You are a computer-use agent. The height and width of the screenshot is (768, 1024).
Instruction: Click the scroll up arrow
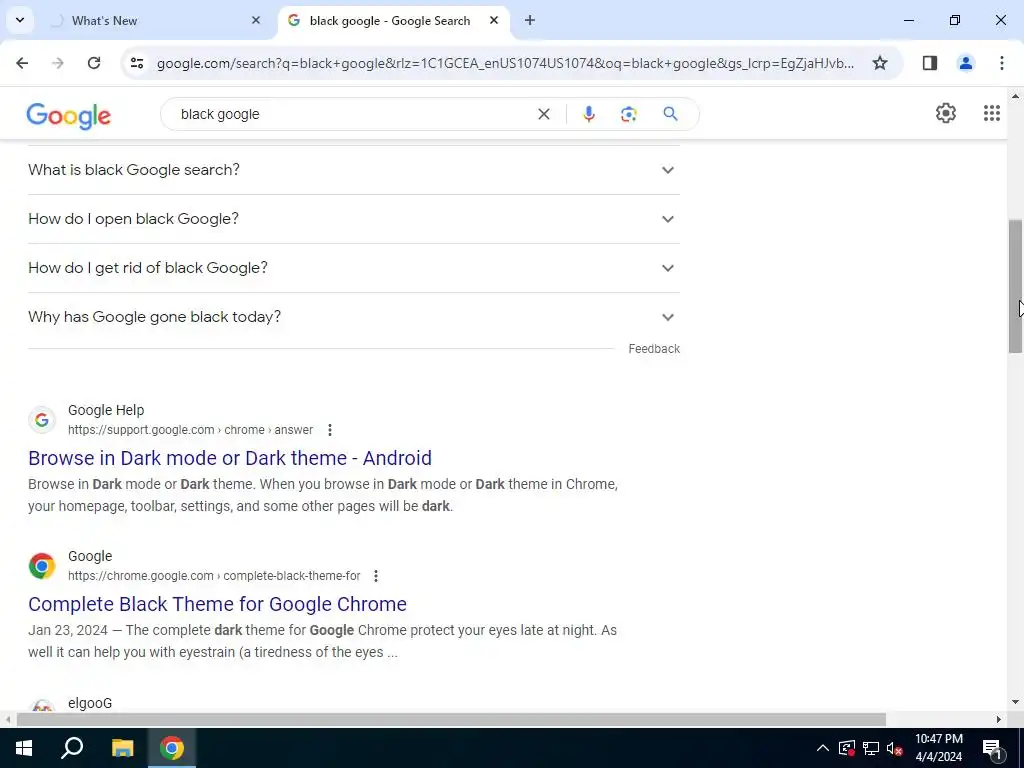click(x=1015, y=97)
